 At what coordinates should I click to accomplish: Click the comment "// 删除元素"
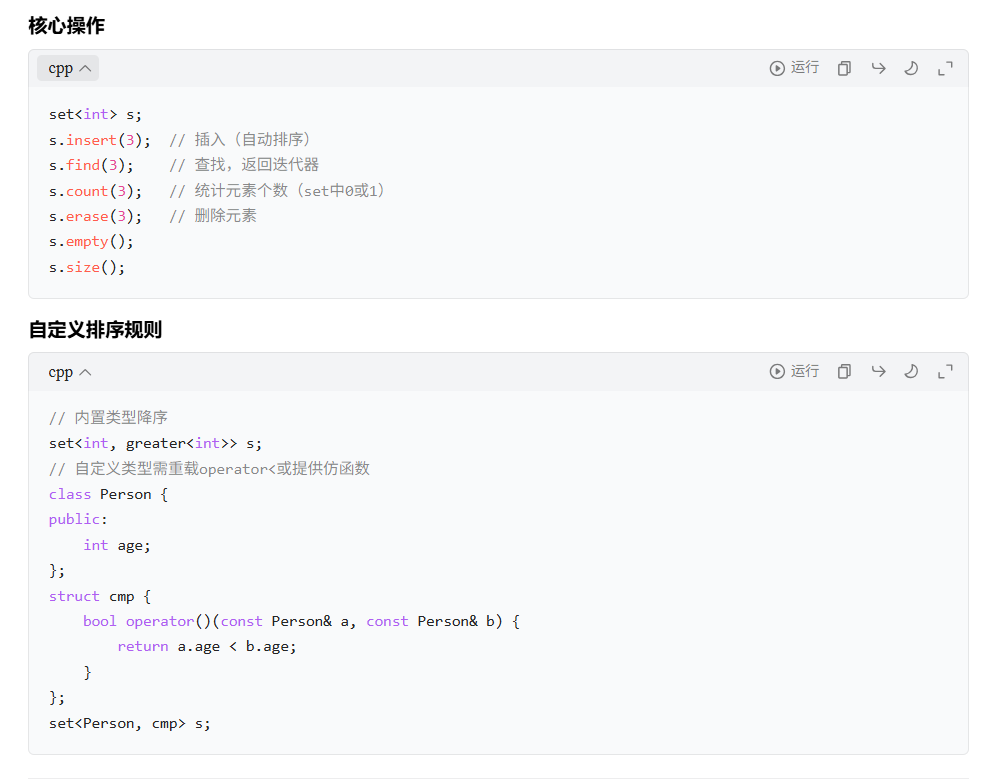(x=213, y=216)
